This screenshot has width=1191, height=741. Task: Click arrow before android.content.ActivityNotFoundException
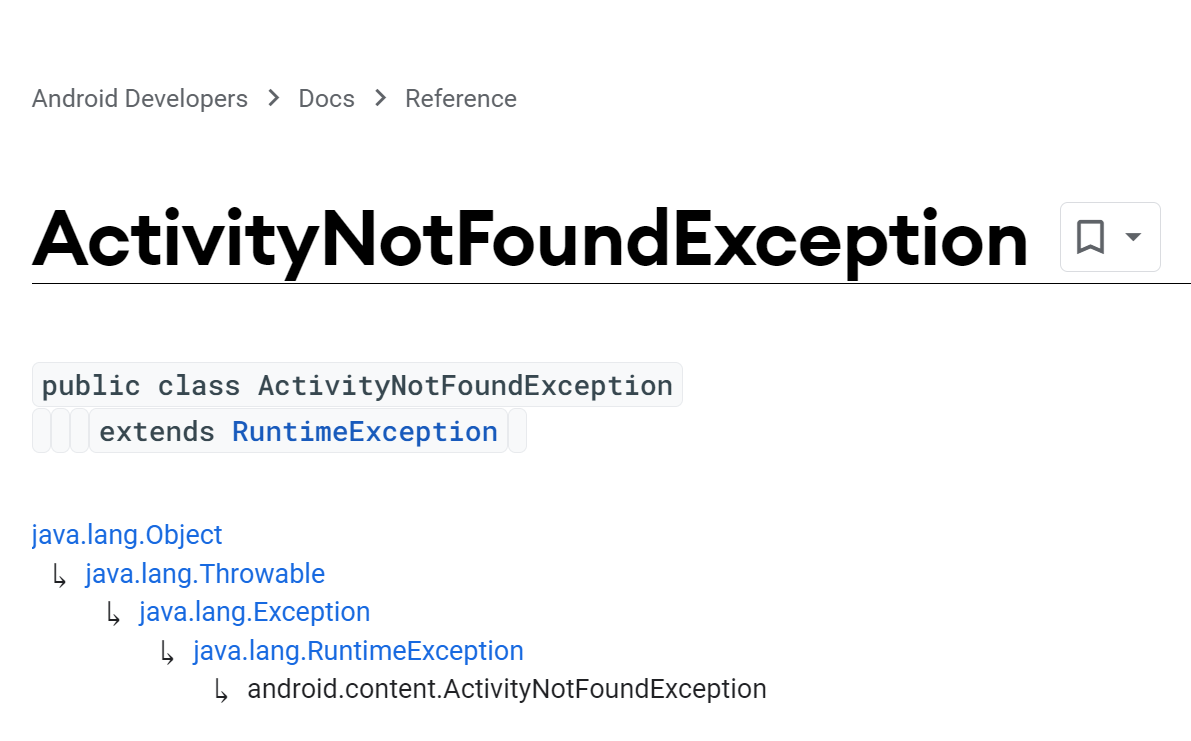click(221, 691)
